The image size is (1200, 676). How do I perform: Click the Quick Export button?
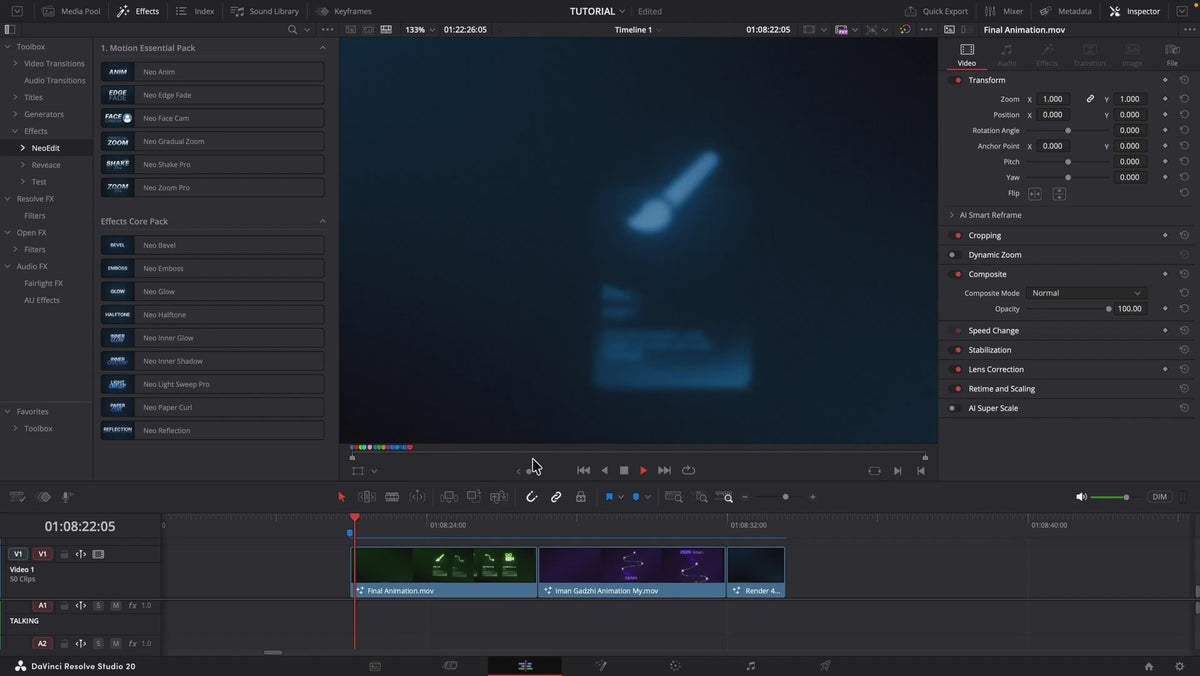tap(936, 11)
